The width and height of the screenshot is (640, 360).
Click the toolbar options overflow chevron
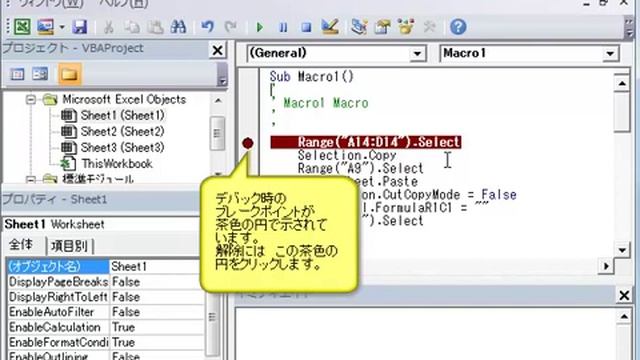click(628, 28)
